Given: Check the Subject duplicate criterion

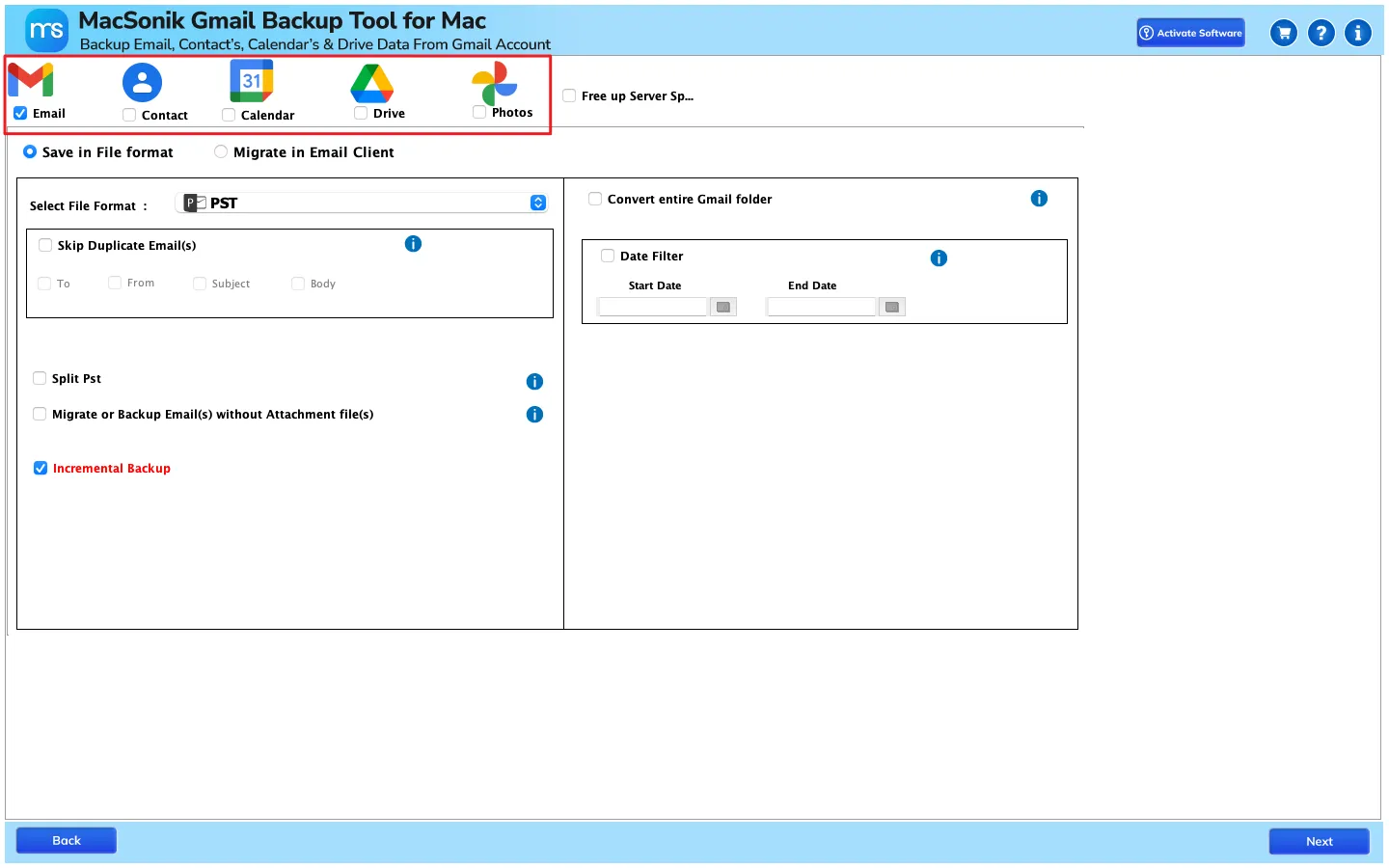Looking at the screenshot, I should [x=200, y=284].
